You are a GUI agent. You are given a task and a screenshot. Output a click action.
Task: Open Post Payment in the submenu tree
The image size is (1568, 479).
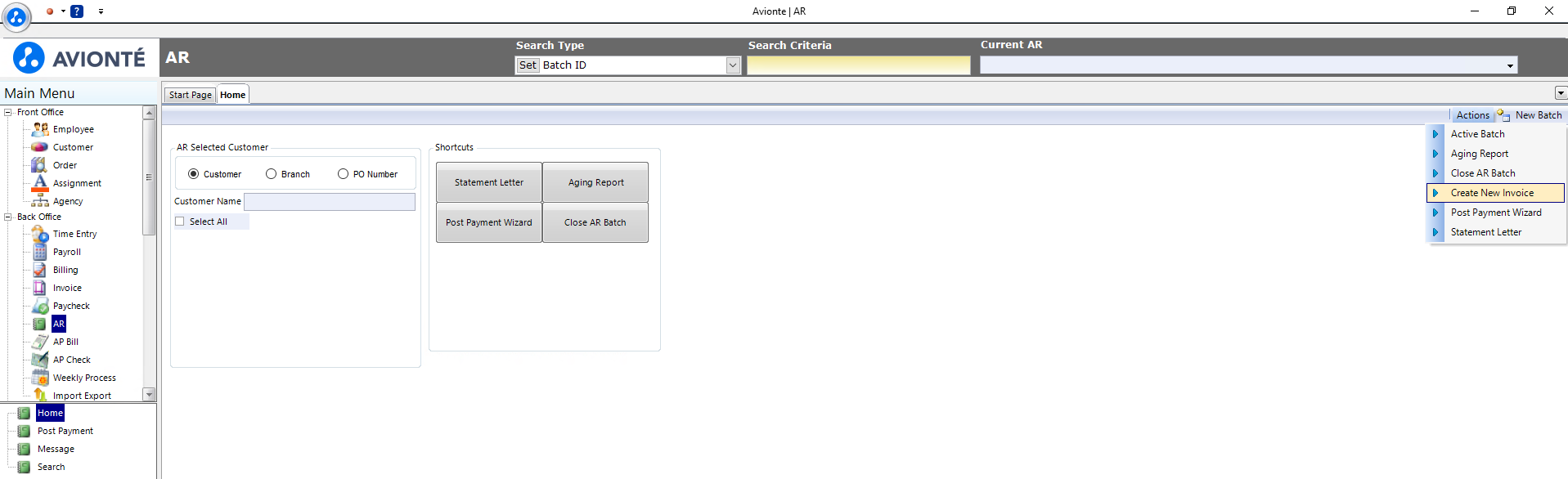[65, 432]
